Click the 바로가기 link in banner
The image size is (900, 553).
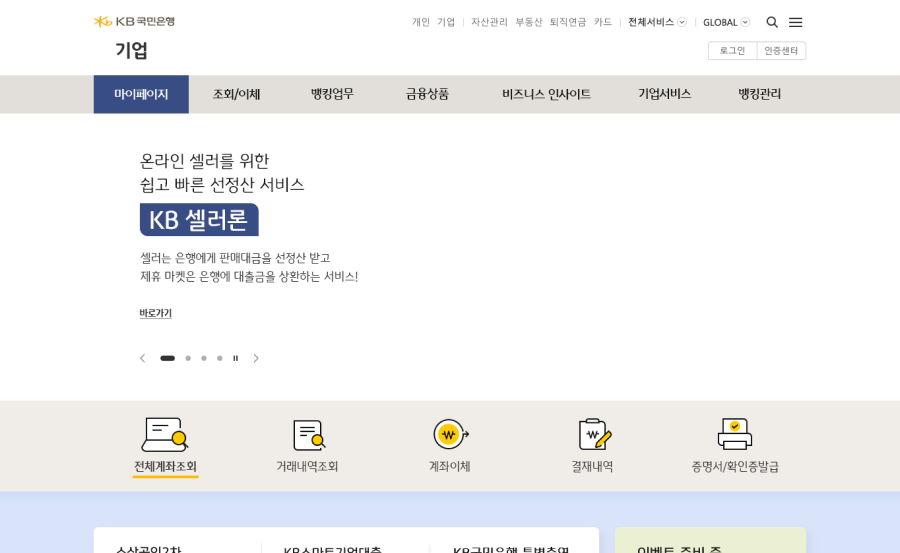pos(155,313)
